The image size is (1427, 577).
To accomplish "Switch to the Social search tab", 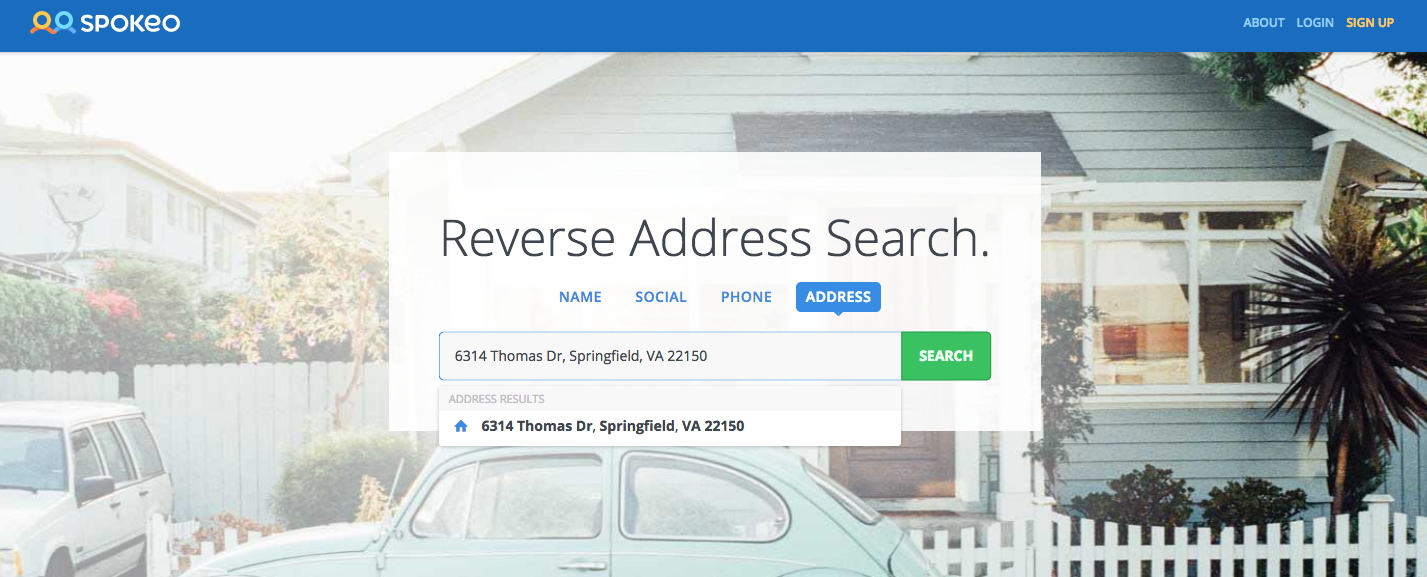I will click(661, 297).
